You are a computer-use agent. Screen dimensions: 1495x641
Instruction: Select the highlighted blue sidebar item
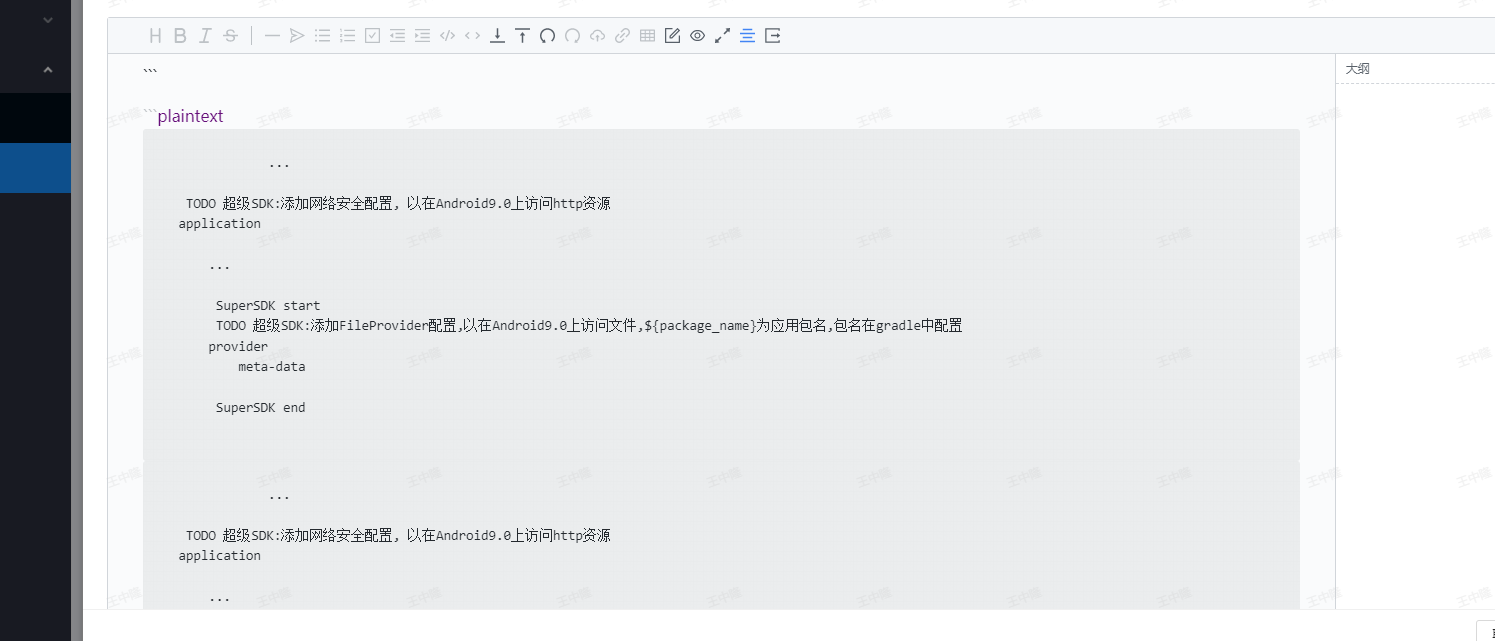35,168
